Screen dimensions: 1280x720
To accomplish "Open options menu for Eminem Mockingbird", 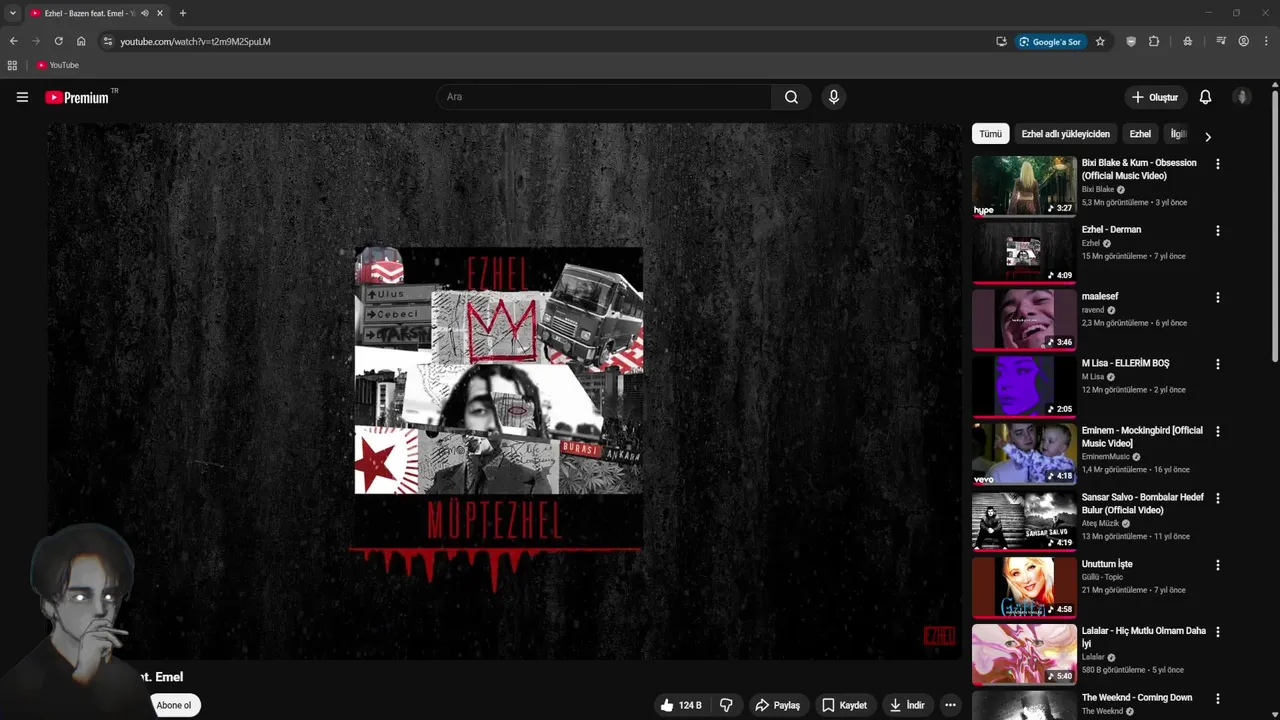I will (x=1217, y=432).
